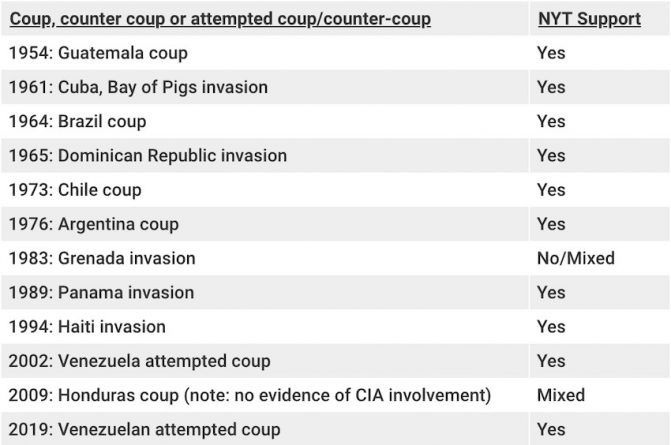The width and height of the screenshot is (671, 445).
Task: Click the "NYT Support" column header
Action: [588, 19]
